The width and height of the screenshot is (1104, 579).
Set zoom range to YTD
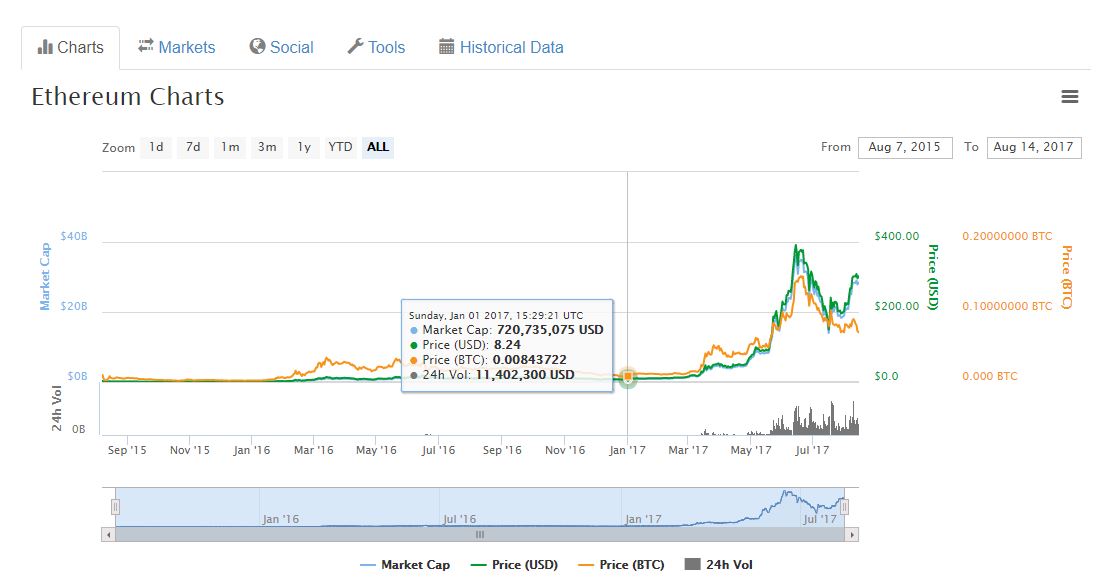(x=340, y=147)
